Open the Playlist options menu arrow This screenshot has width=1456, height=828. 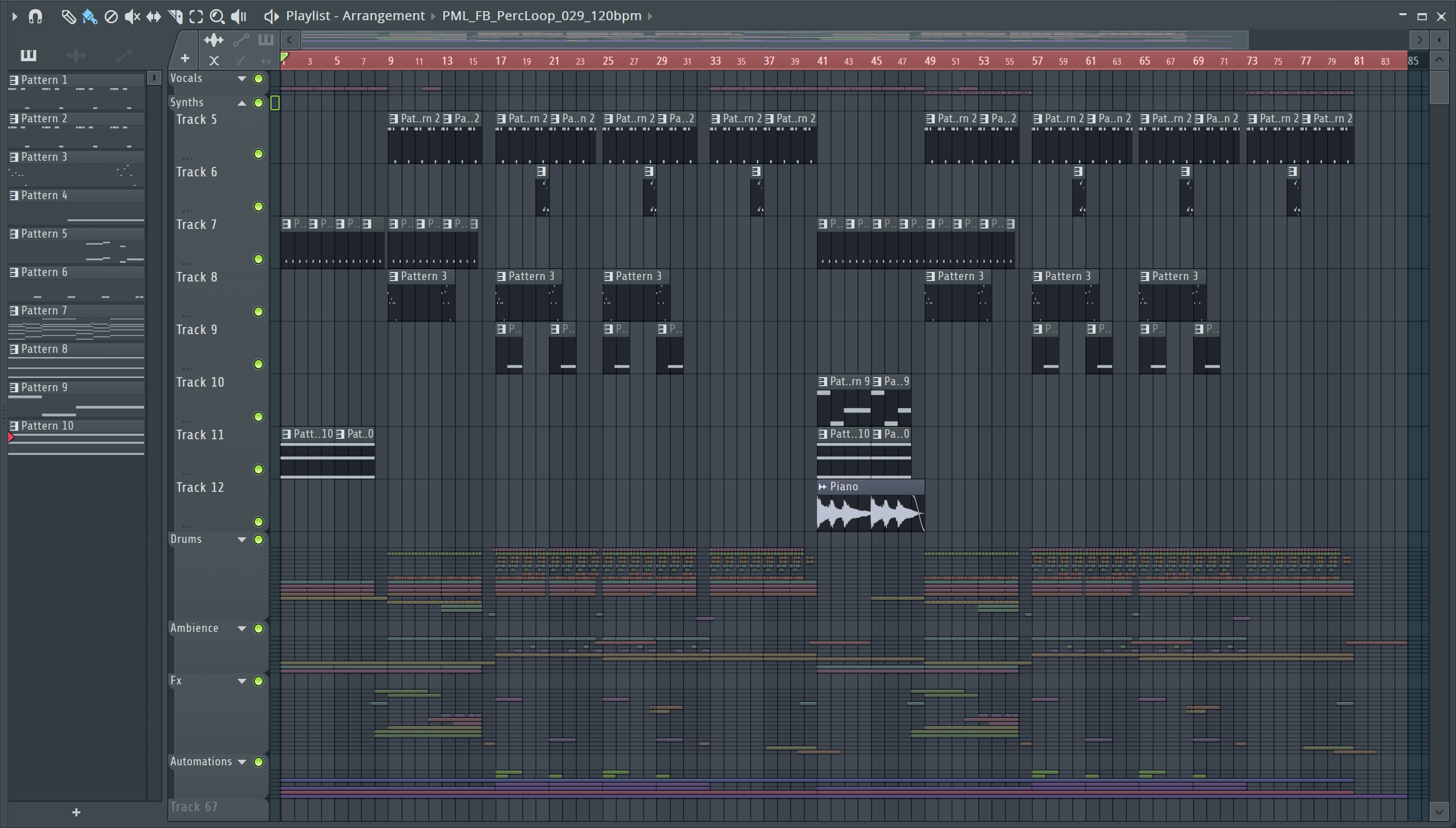coord(14,17)
